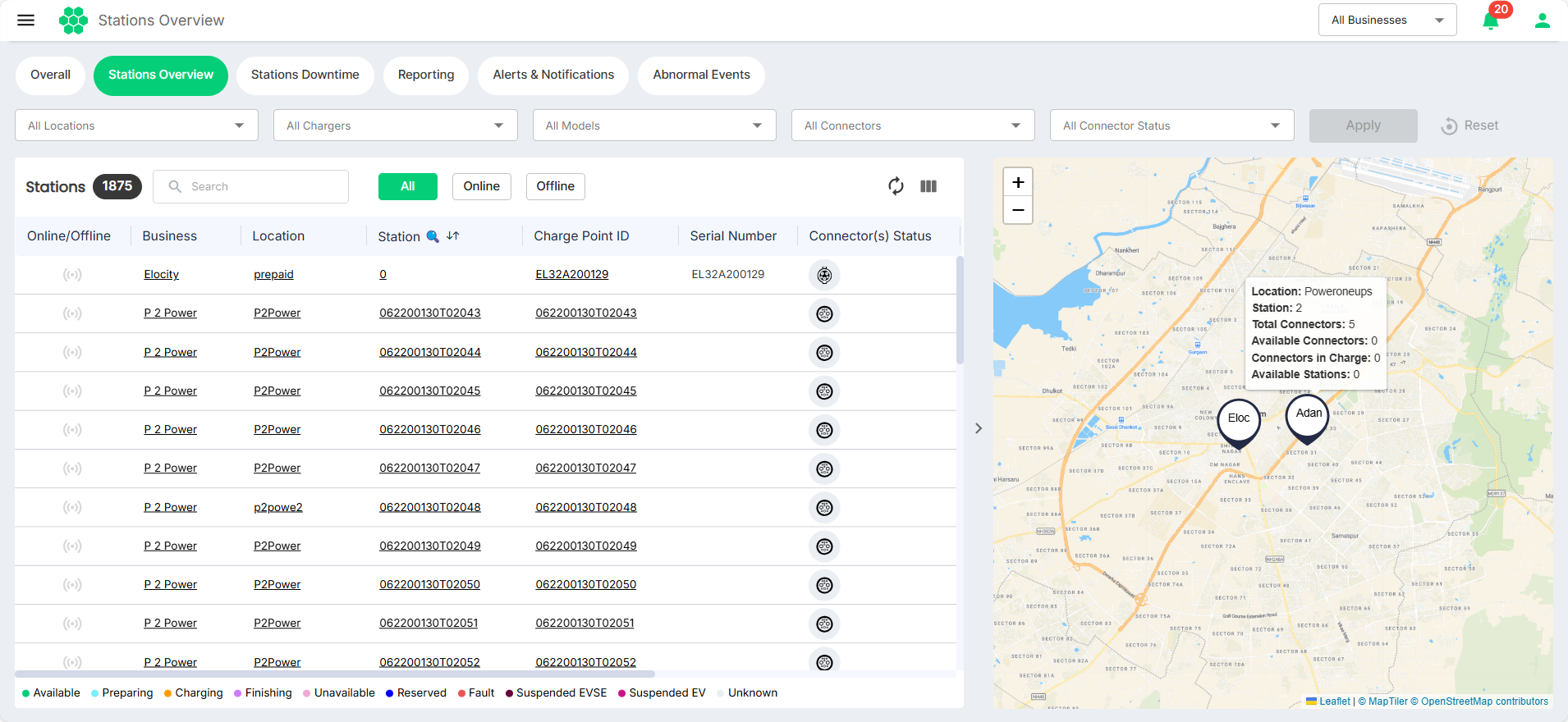Expand the All Models dropdown

(654, 126)
